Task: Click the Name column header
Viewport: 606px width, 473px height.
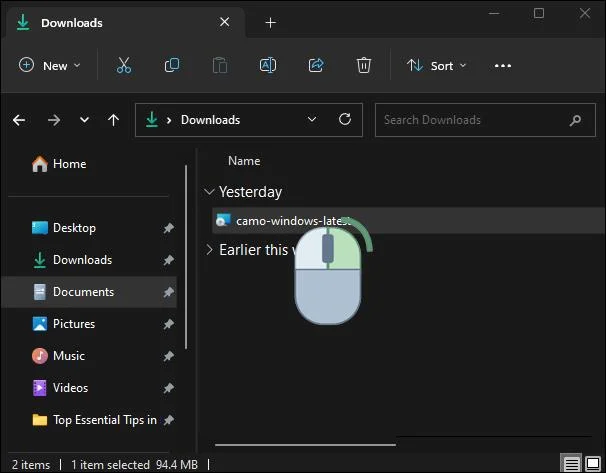Action: tap(244, 161)
